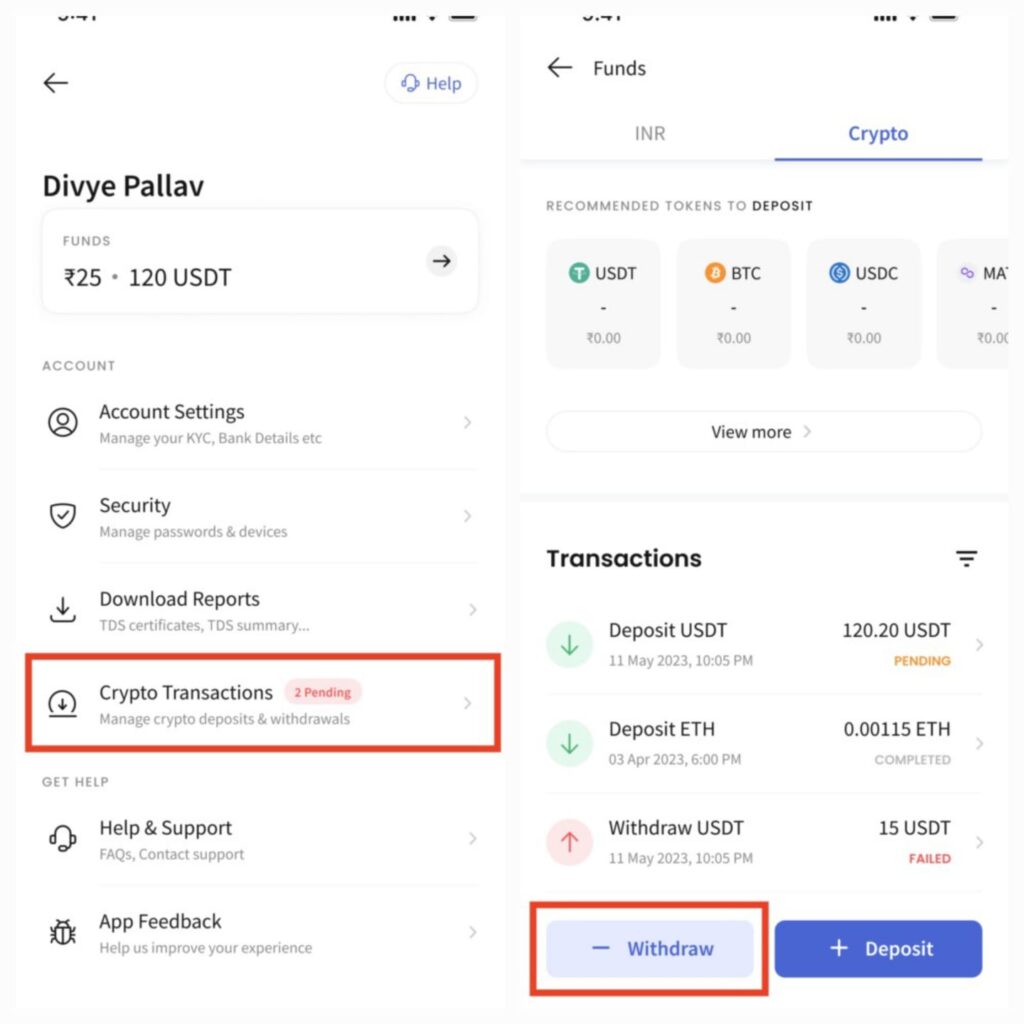Expand the Deposit ETH completed transaction chevron

pos(979,744)
